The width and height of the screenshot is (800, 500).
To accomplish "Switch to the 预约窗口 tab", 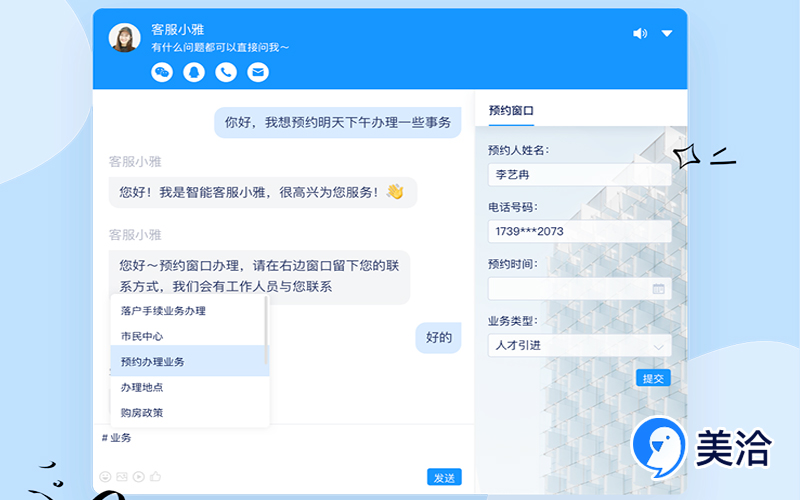I will click(x=511, y=110).
